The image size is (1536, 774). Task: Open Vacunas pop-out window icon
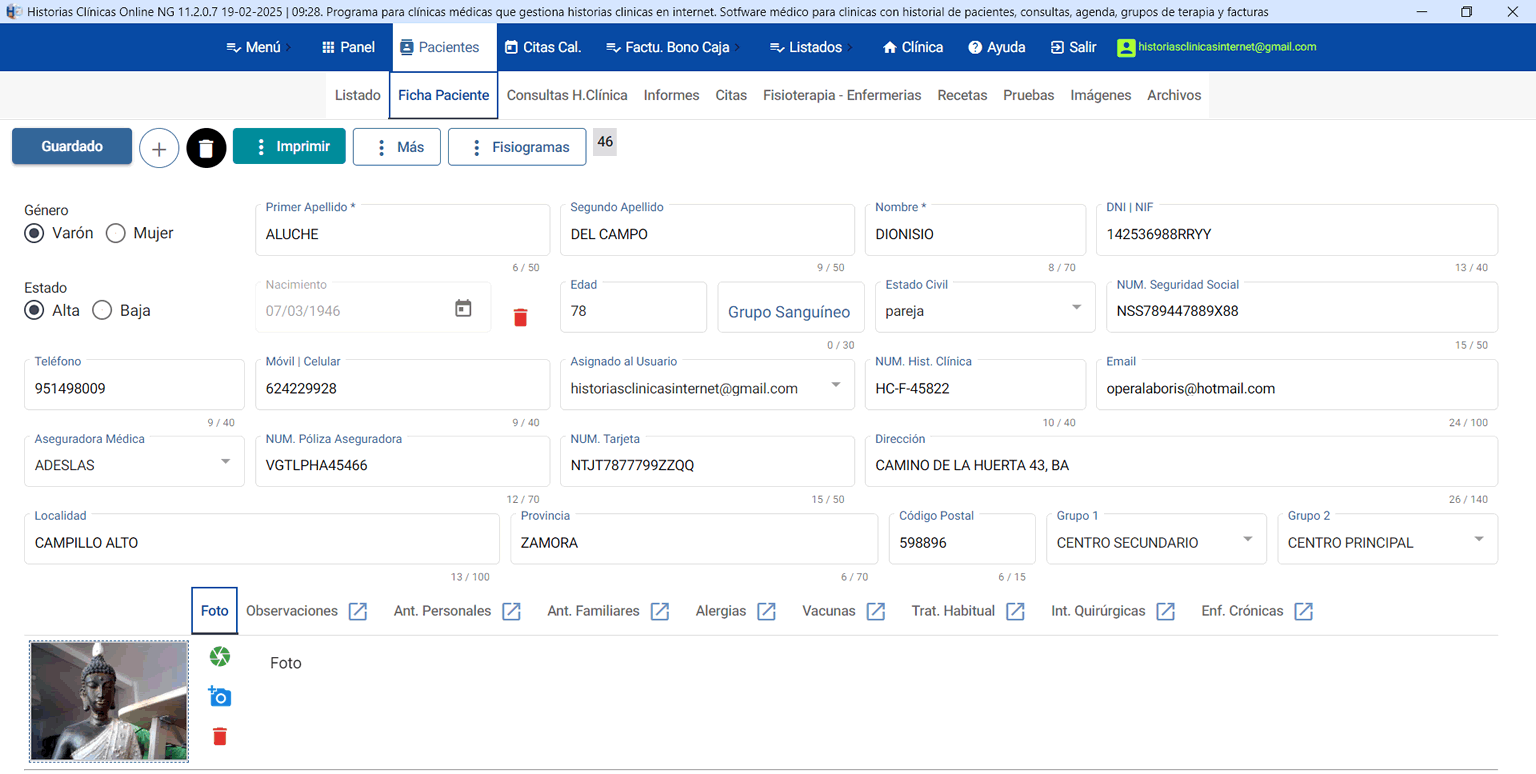click(875, 611)
